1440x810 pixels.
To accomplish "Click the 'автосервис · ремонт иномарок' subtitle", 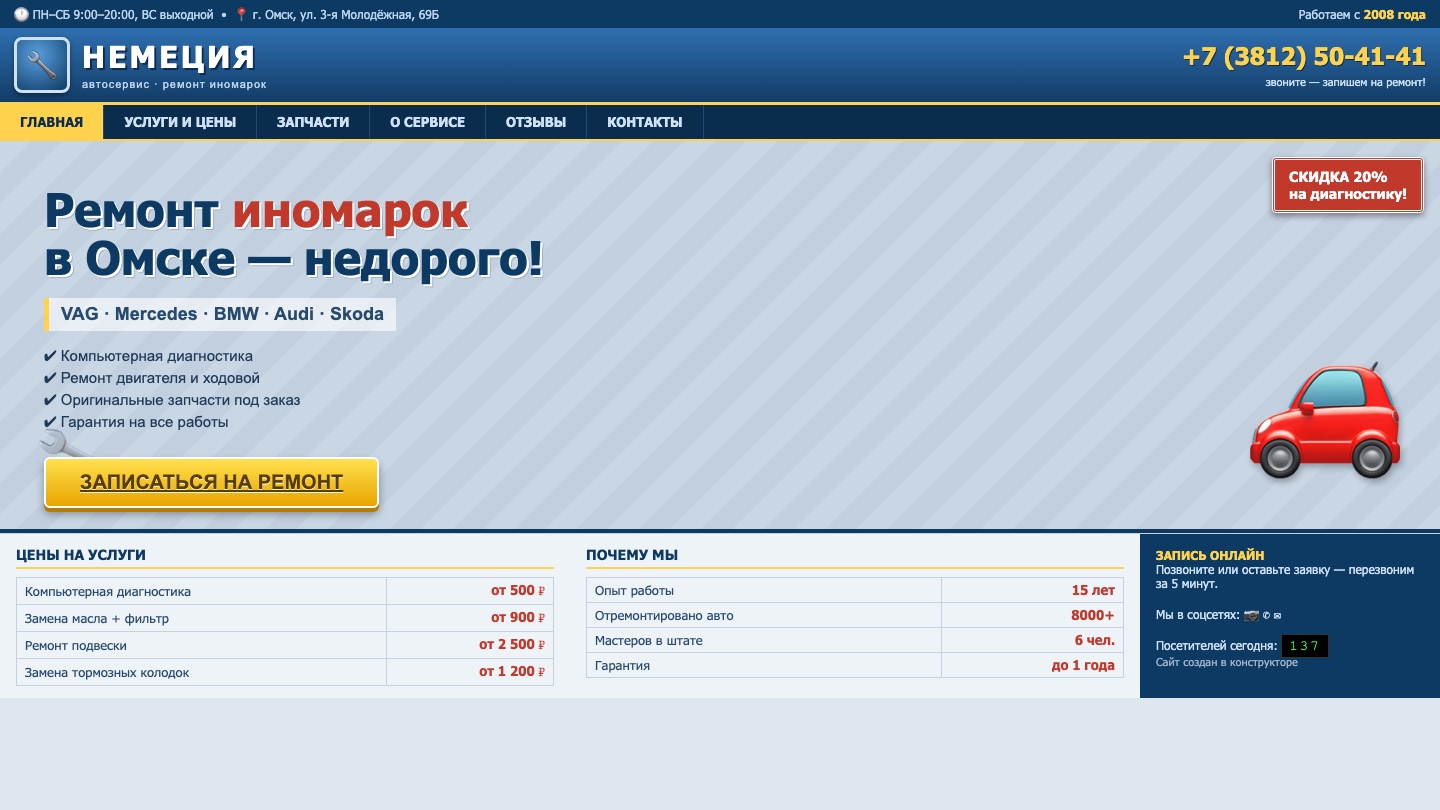I will click(174, 85).
